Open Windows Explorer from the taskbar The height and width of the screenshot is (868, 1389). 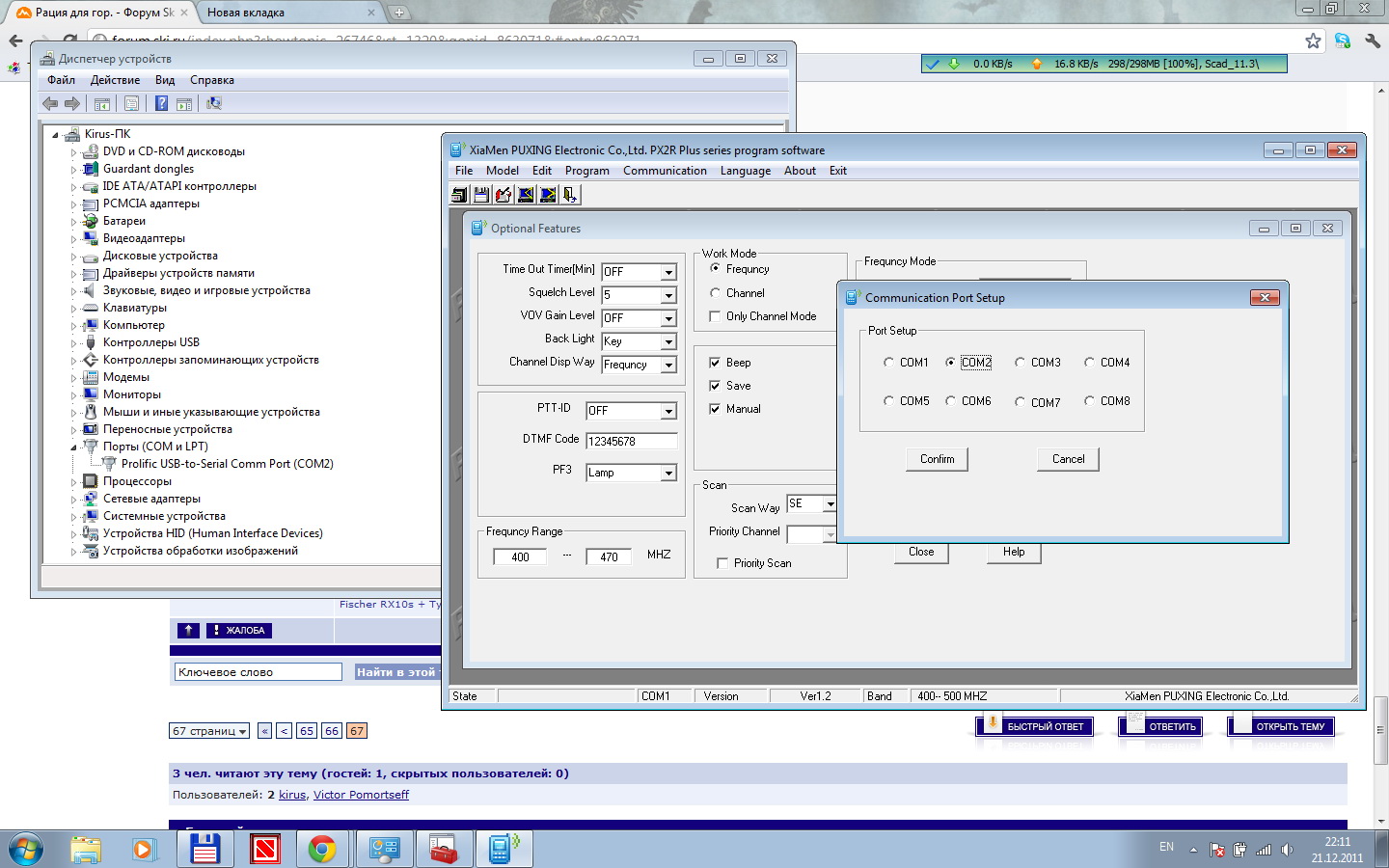(86, 850)
